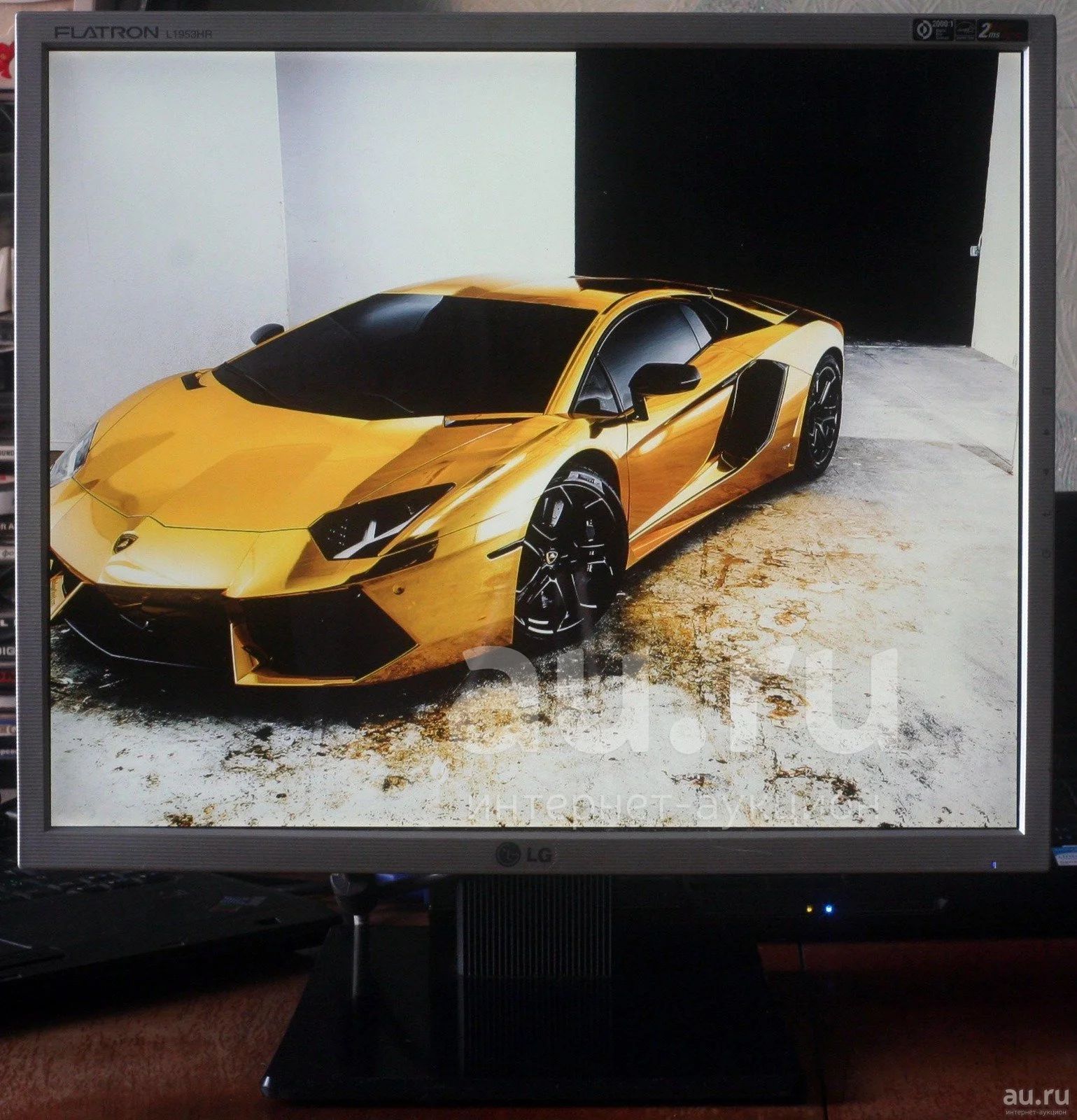Screen dimensions: 1077x1120
Task: Click the gold Lamborghini picture on the monitor
Action: pyautogui.click(x=535, y=439)
